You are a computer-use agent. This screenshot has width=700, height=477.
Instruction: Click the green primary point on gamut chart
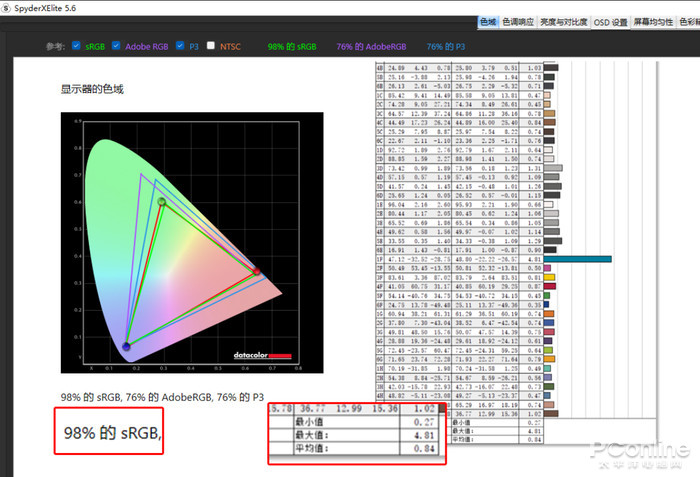pyautogui.click(x=162, y=202)
